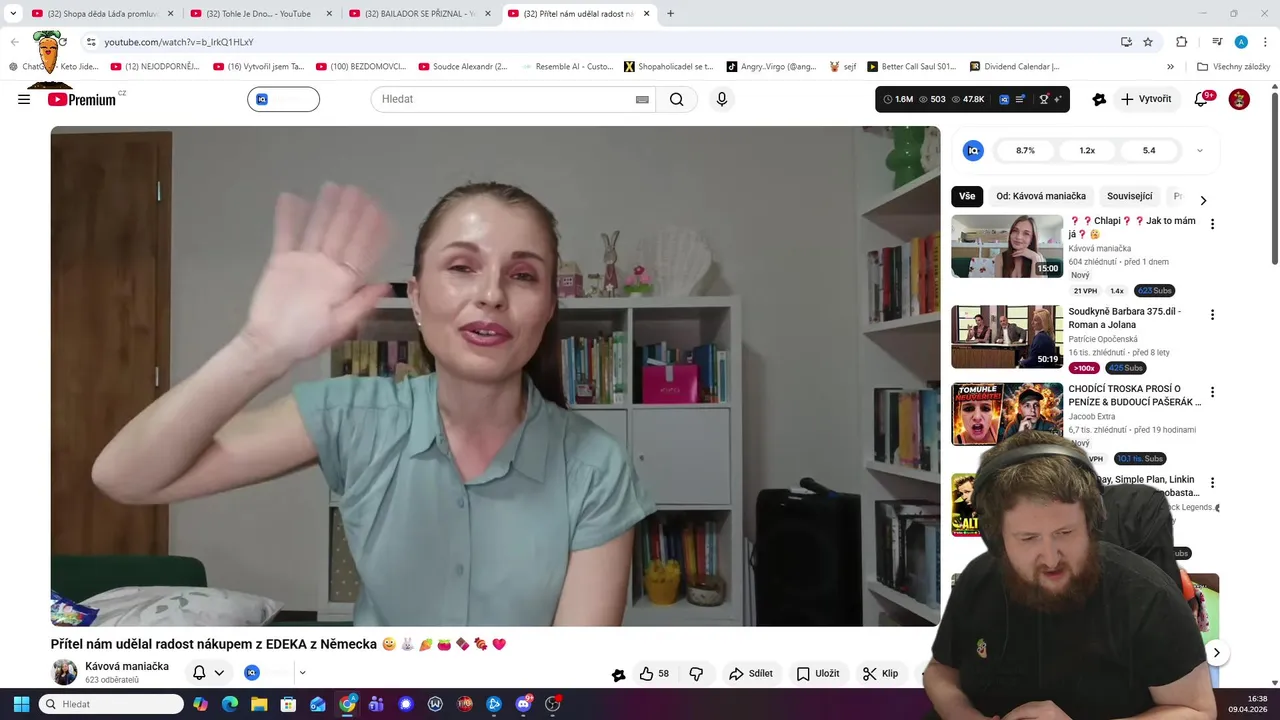Image resolution: width=1280 pixels, height=720 pixels.
Task: Click the round vidIQ icon in score panel
Action: [x=973, y=150]
